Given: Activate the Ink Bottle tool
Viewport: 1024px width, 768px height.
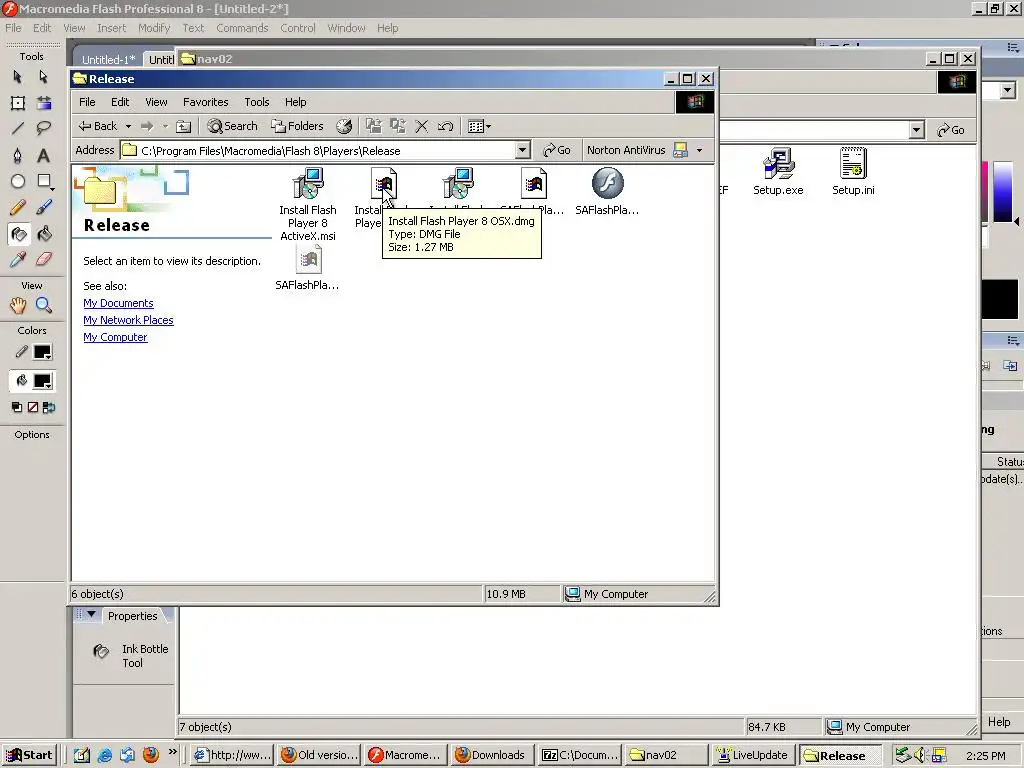Looking at the screenshot, I should click(18, 234).
